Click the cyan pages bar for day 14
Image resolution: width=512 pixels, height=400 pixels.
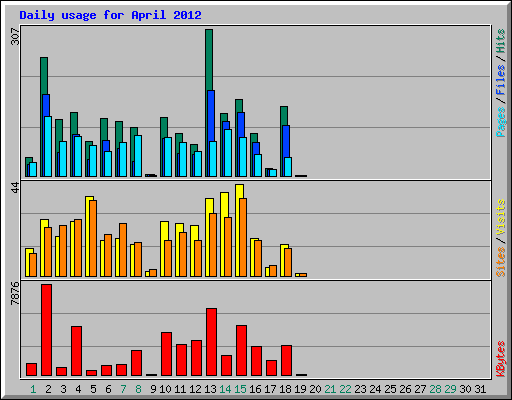[228, 153]
